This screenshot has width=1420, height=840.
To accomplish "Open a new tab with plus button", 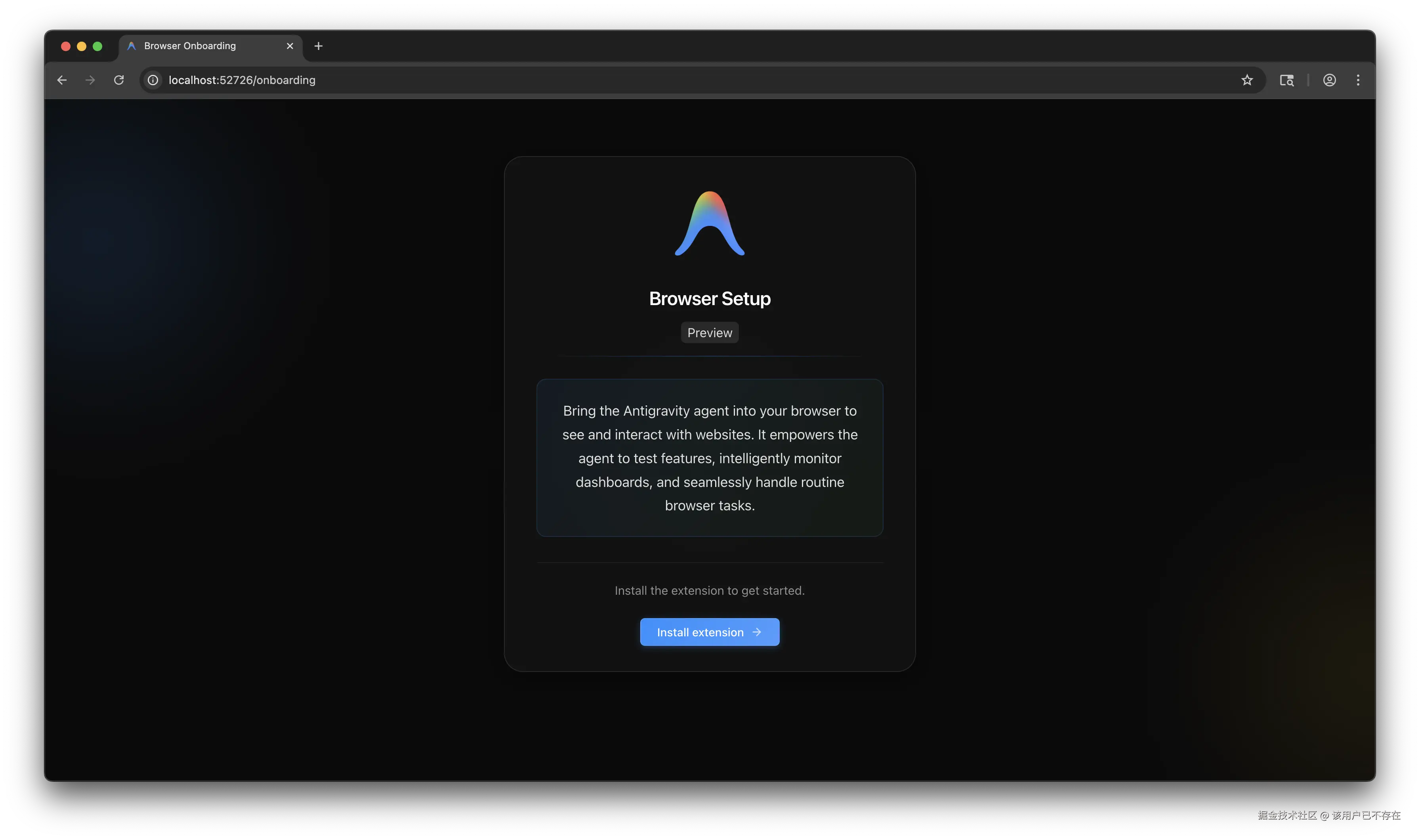I will tap(318, 46).
